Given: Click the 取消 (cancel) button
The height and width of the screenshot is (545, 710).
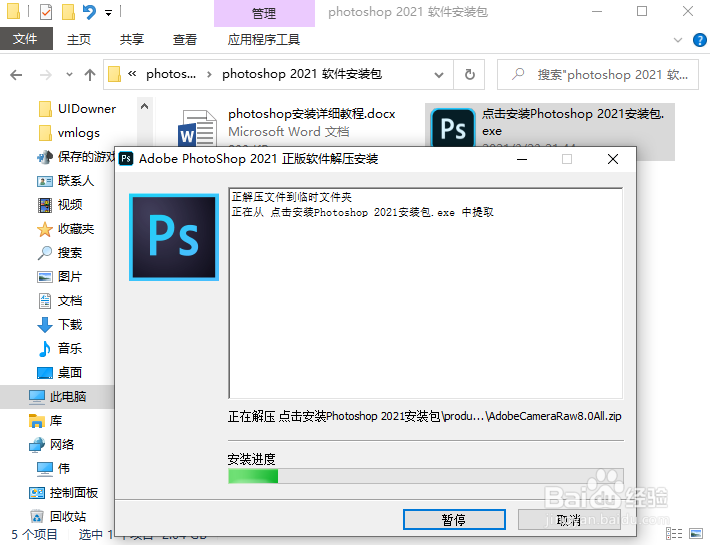Looking at the screenshot, I should coord(569,520).
